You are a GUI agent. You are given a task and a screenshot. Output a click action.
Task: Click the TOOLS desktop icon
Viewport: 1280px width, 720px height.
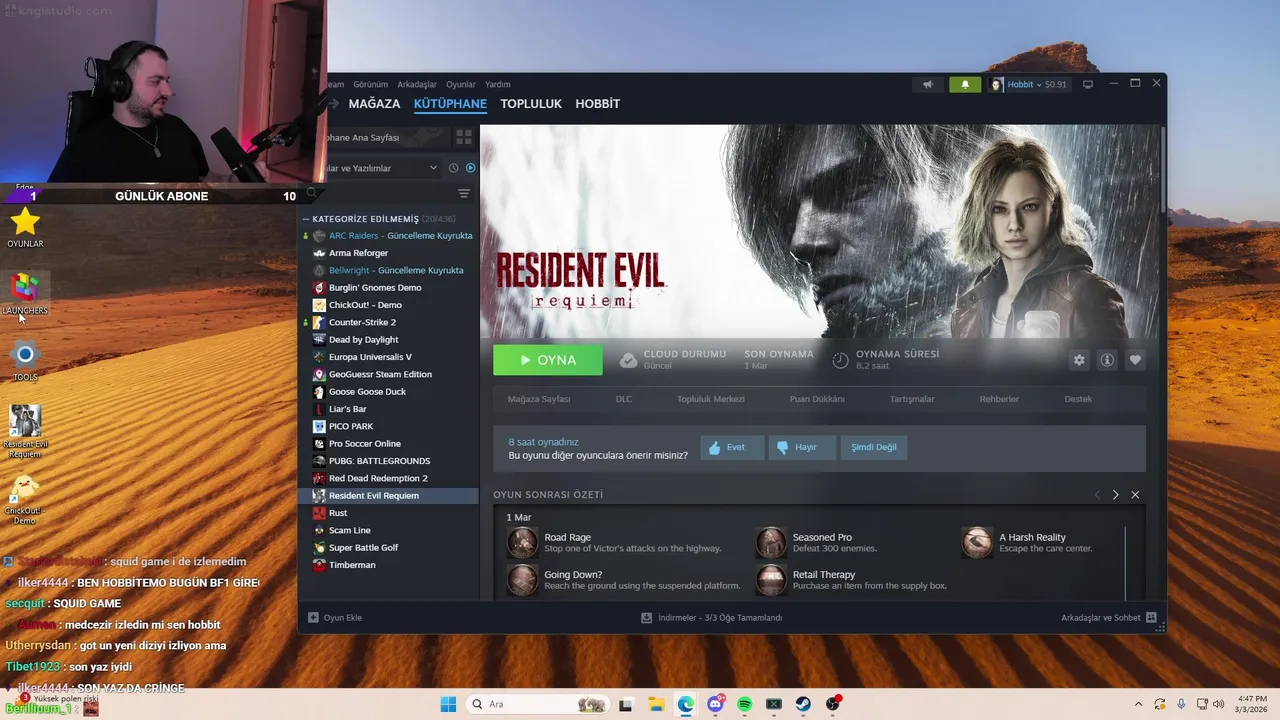pyautogui.click(x=25, y=360)
